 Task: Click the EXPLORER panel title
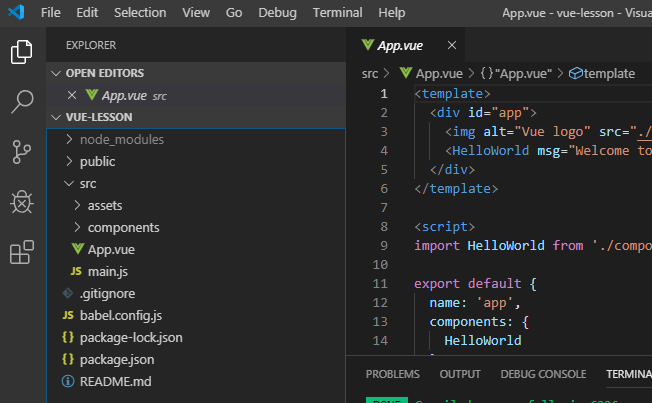click(91, 45)
